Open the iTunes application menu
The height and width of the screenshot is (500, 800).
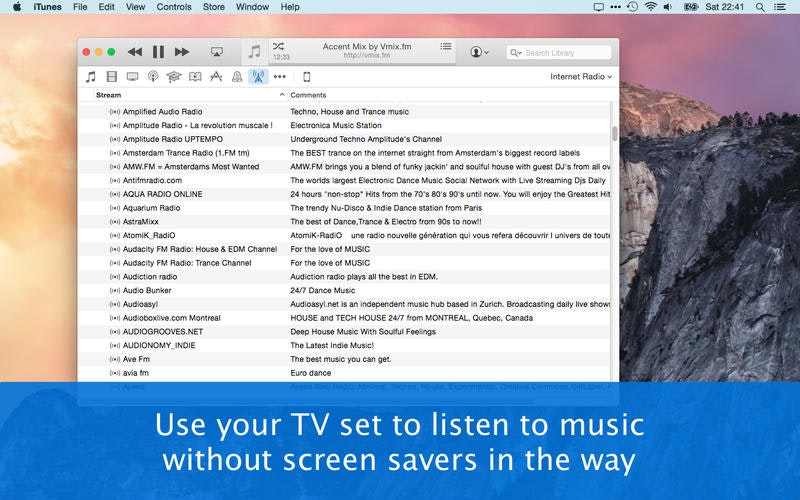[47, 7]
